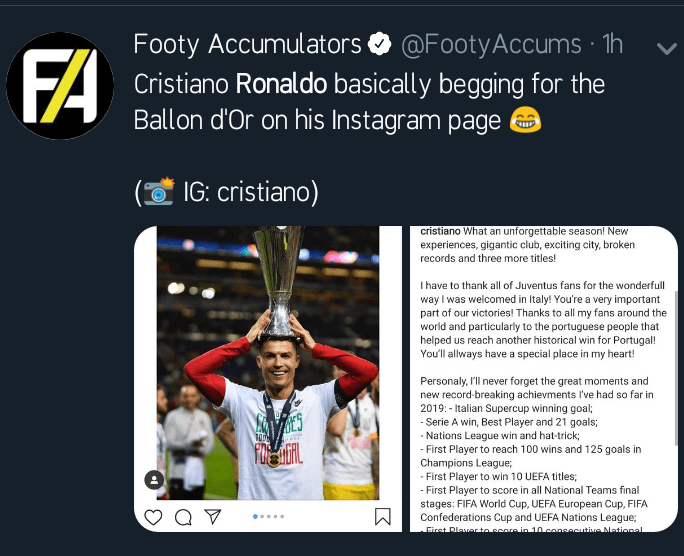Click the laughing crying emoji
The image size is (684, 556).
click(525, 121)
